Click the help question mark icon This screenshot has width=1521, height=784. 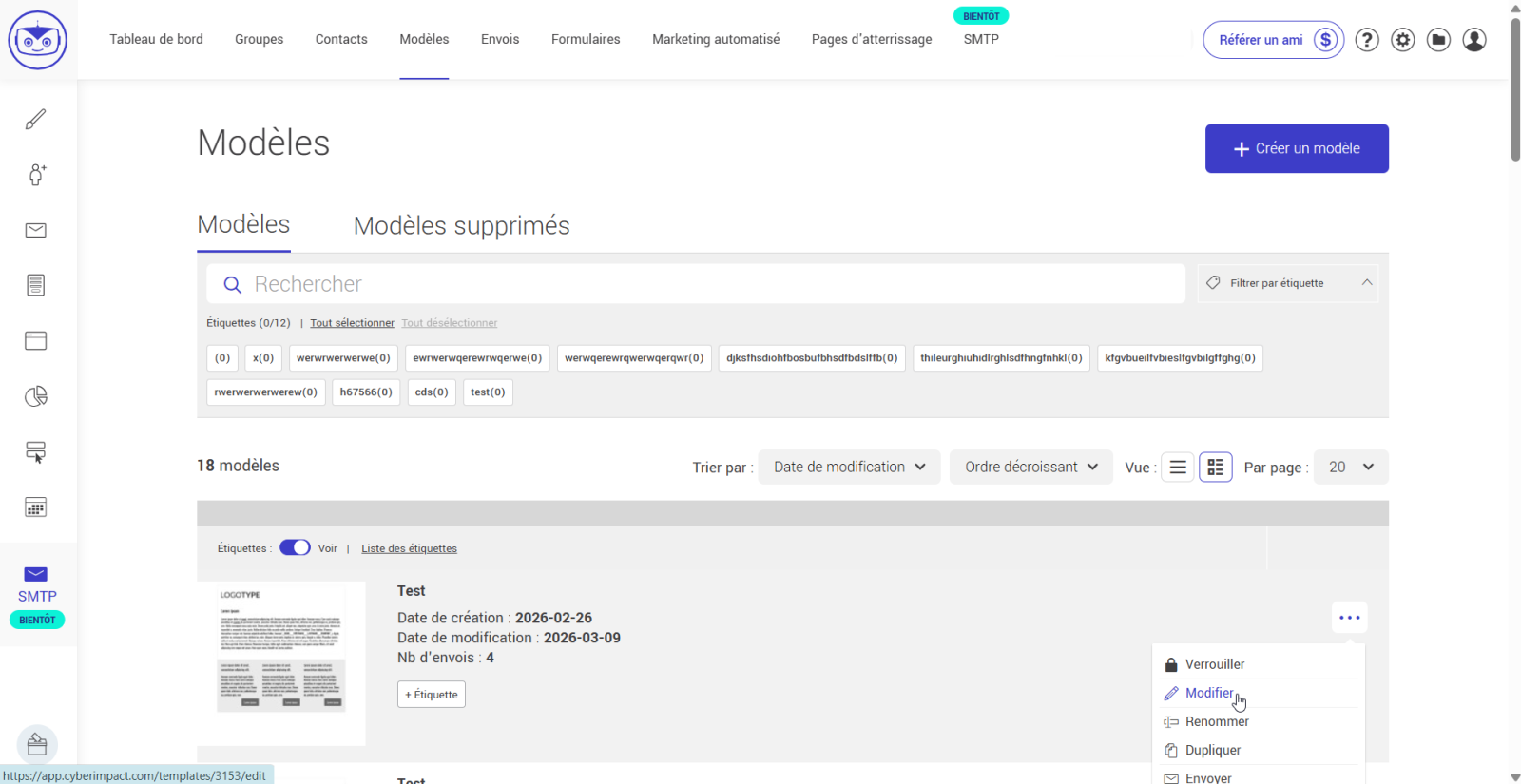[1367, 40]
